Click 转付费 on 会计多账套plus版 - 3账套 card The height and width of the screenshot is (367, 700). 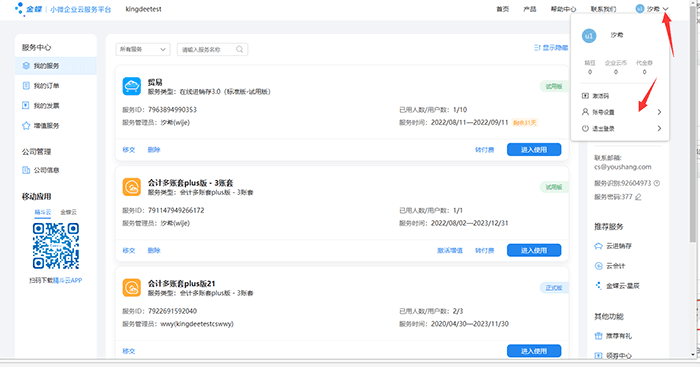tap(484, 251)
